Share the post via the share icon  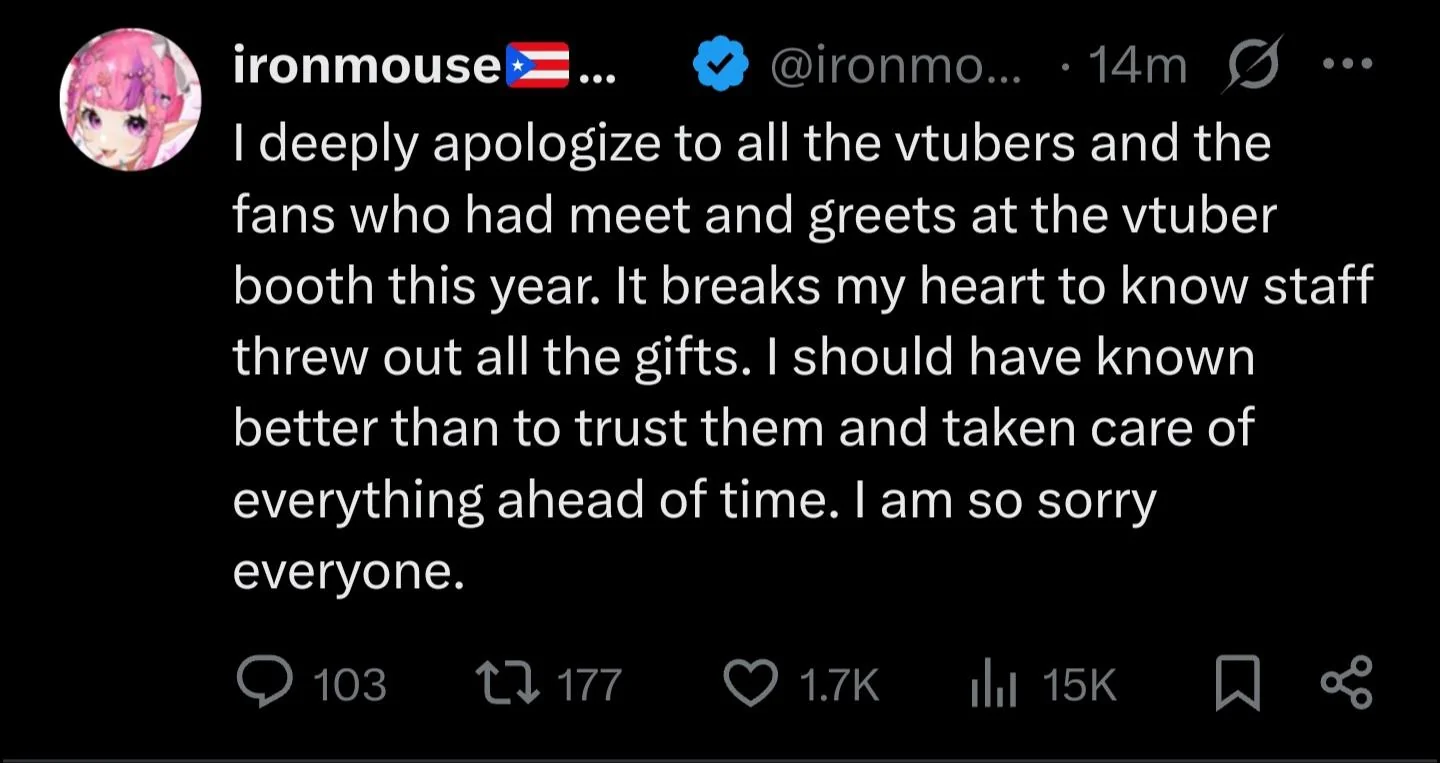click(x=1347, y=684)
